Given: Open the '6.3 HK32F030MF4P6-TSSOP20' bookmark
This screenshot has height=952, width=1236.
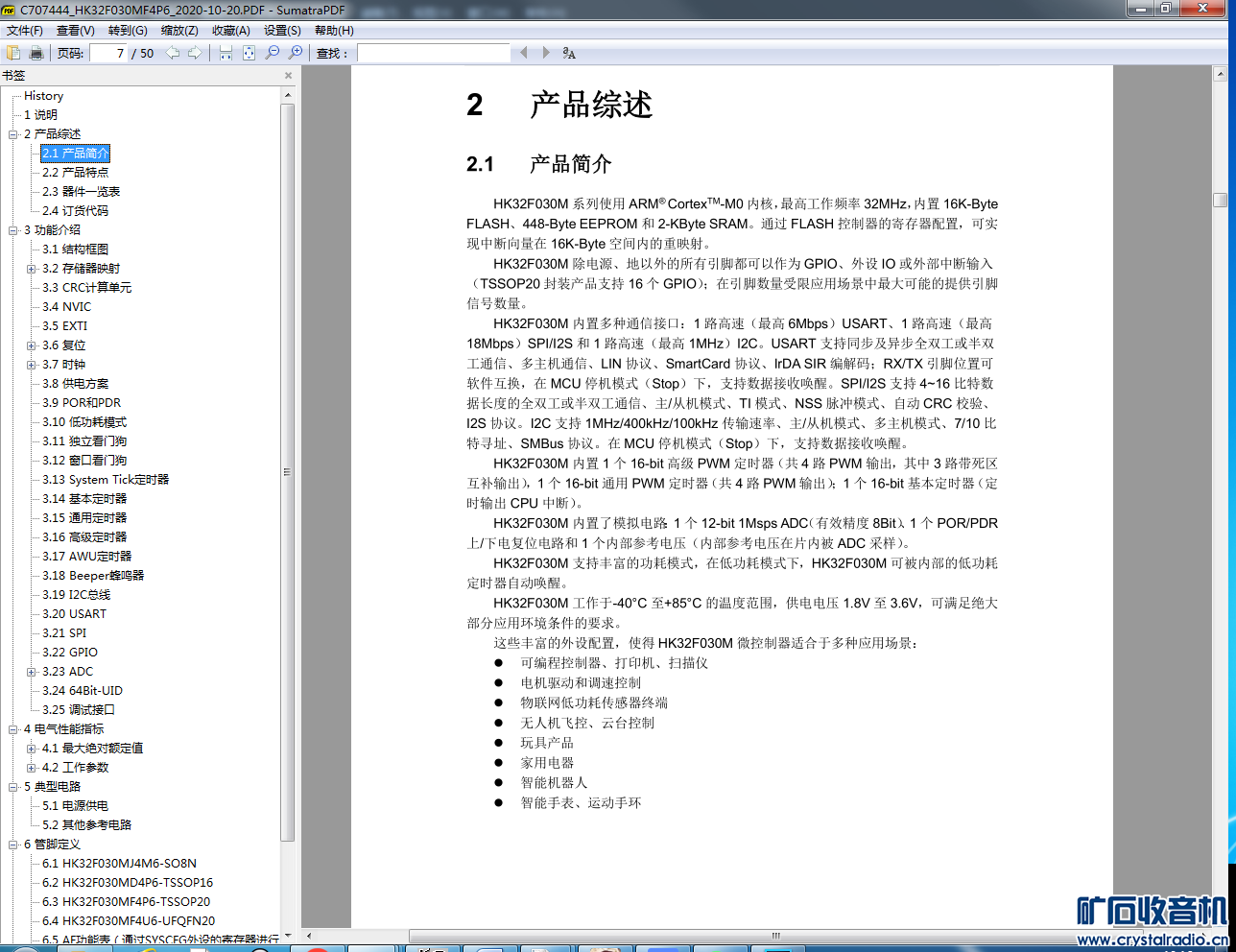Looking at the screenshot, I should [x=127, y=902].
